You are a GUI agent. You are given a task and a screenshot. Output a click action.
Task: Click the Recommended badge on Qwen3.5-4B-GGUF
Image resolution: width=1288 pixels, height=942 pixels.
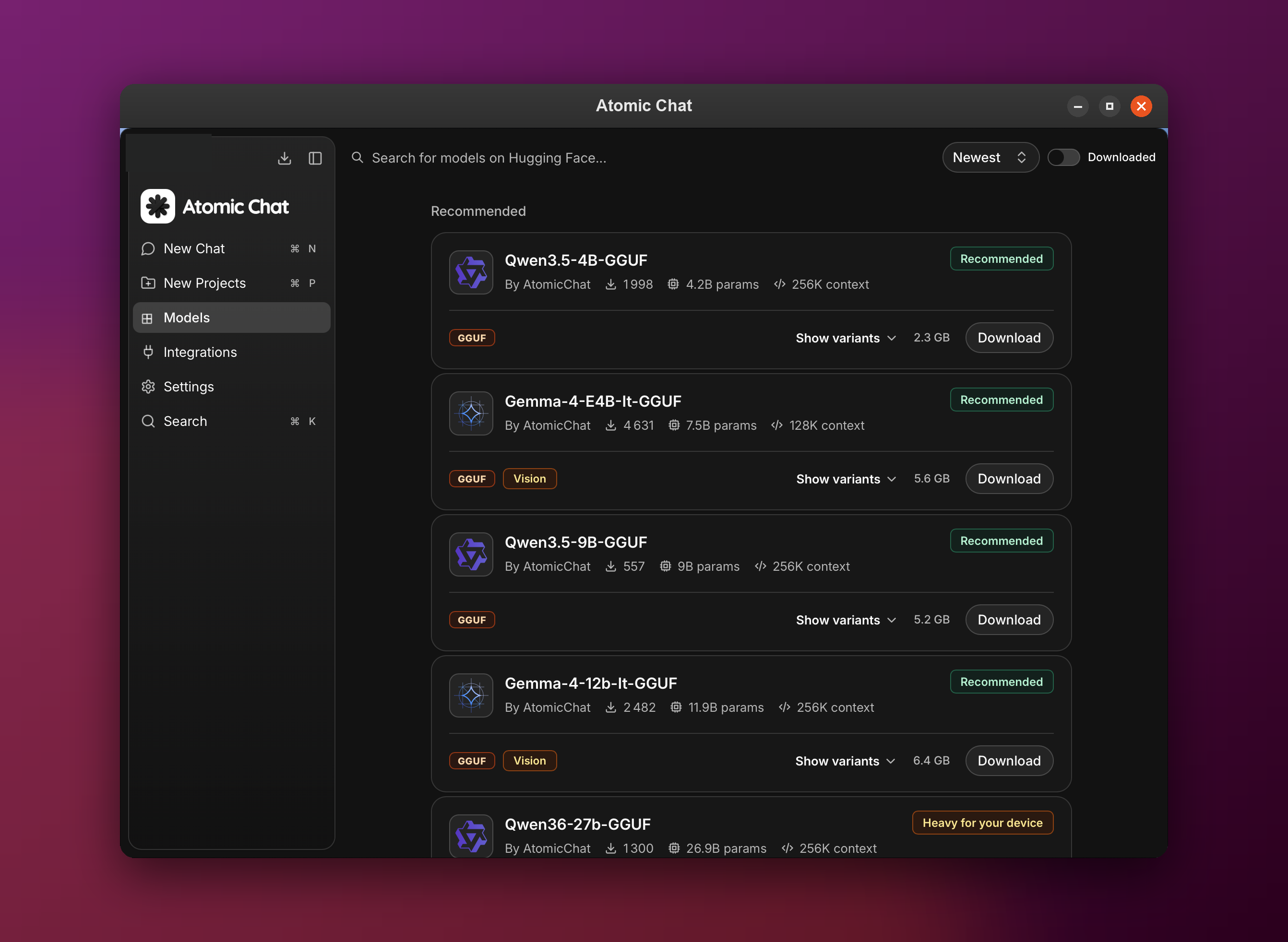[x=1001, y=259]
